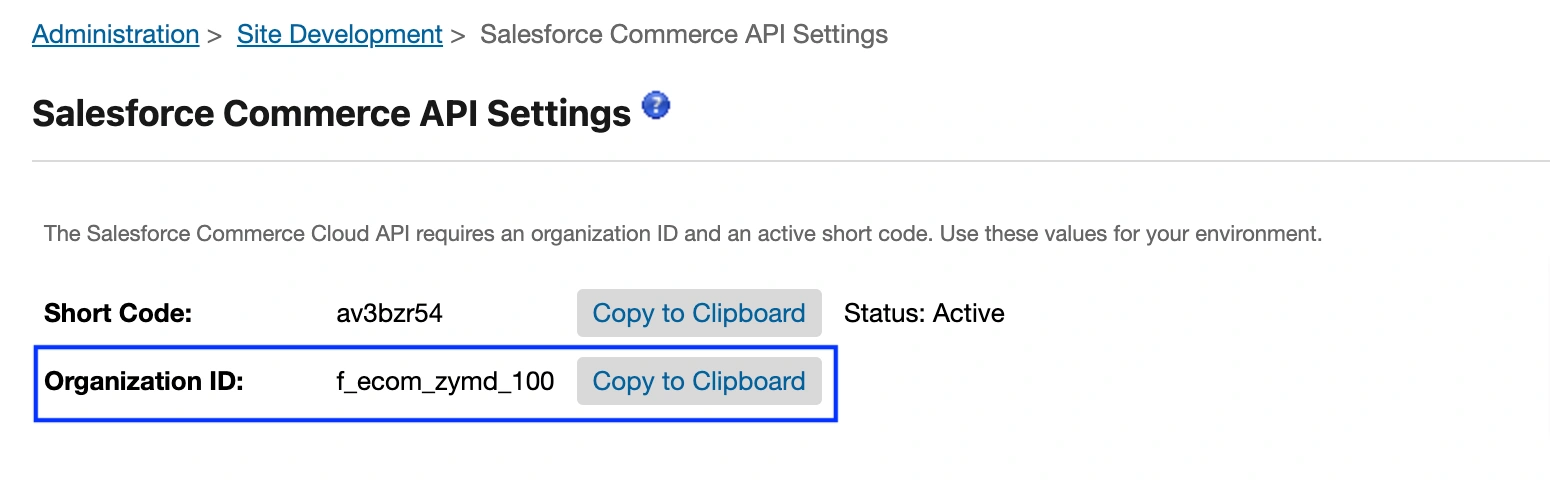
Task: Go to the Site Development breadcrumb link
Action: [339, 34]
